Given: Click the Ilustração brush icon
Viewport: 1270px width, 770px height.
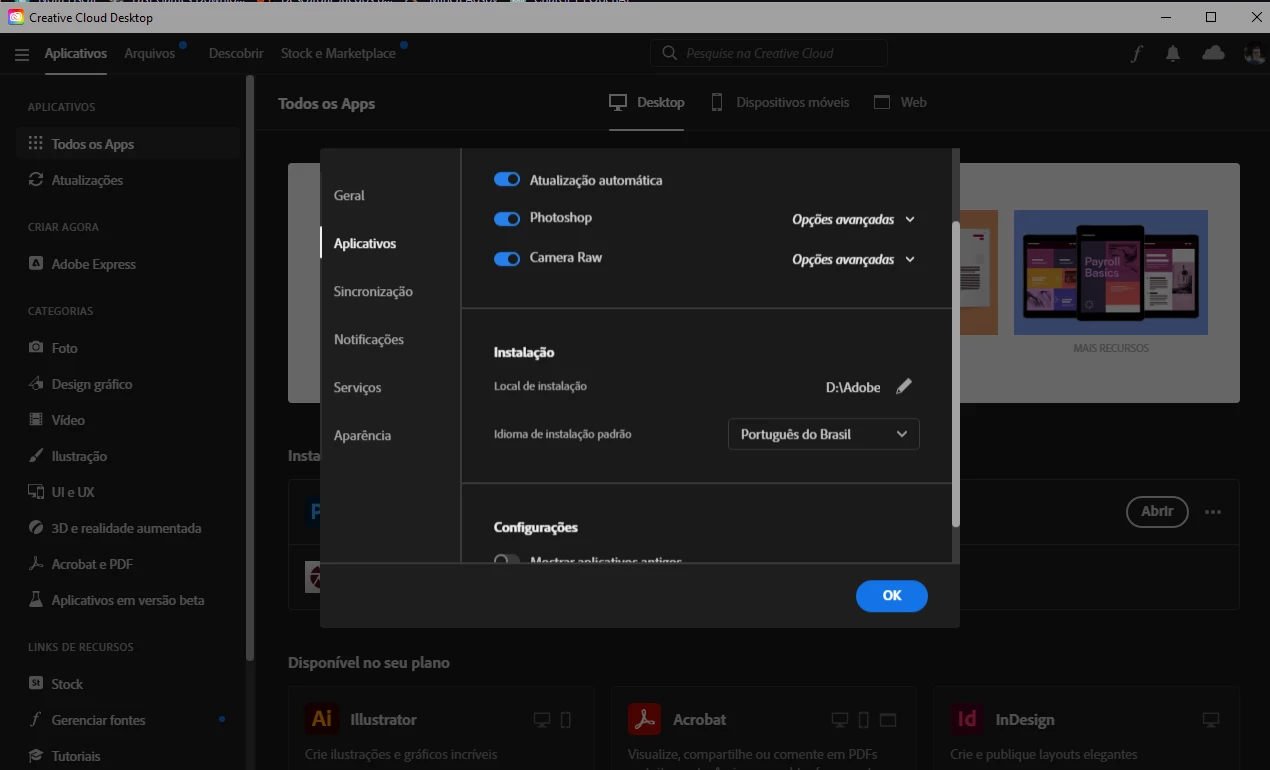Looking at the screenshot, I should coord(36,456).
